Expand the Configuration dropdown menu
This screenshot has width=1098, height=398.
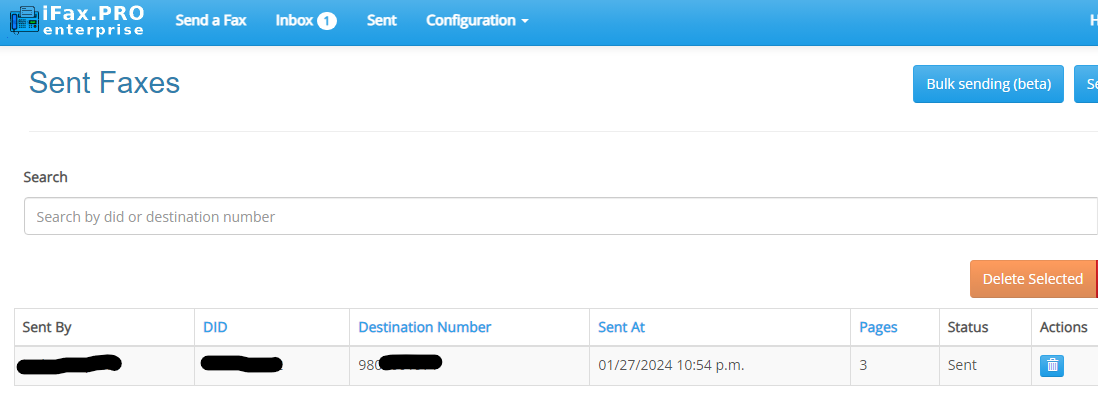point(477,20)
